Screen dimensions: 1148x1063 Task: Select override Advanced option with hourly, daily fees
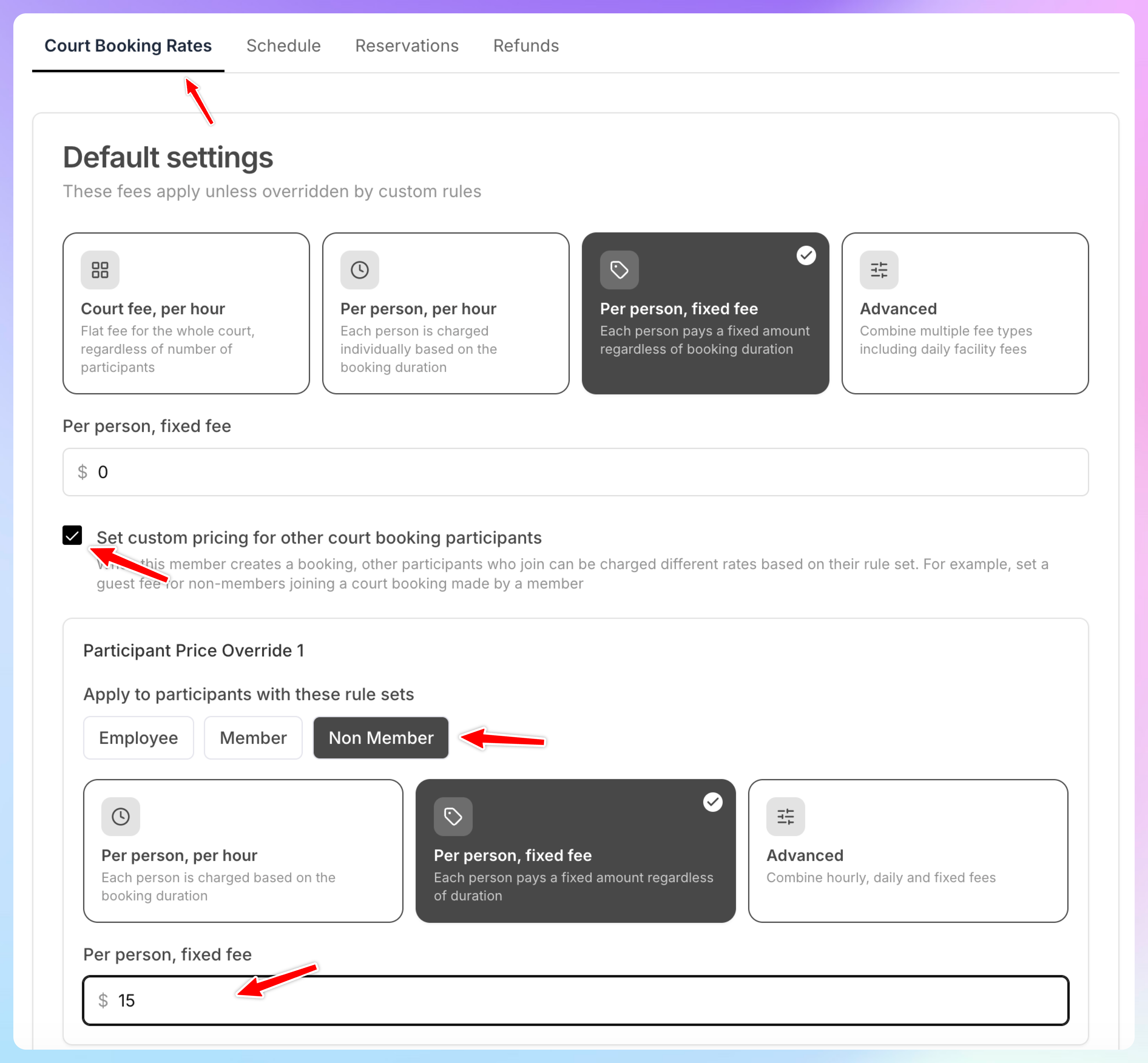(x=908, y=851)
